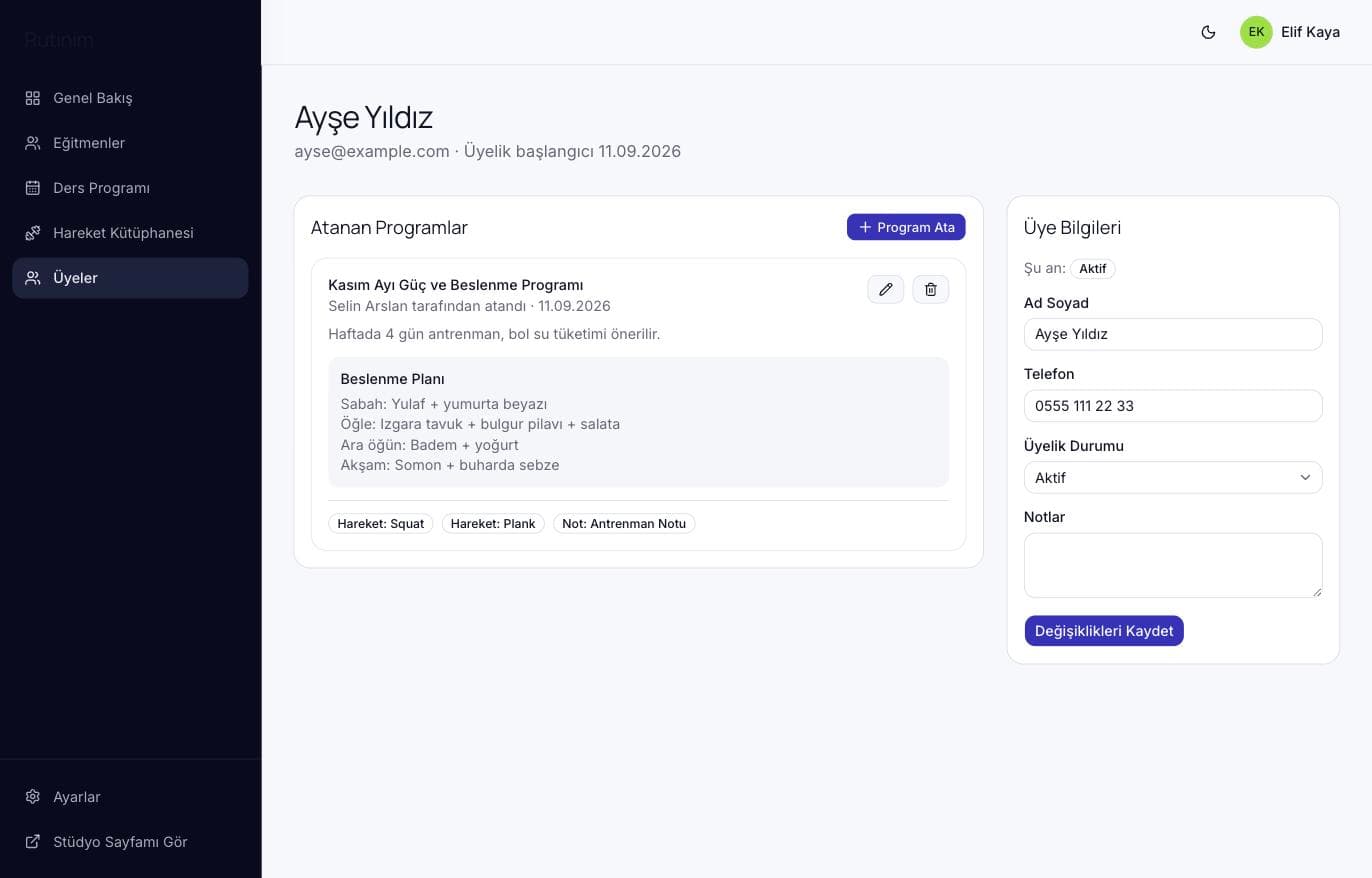Click the Stüdyo Sayfamı Gör external-link icon

pyautogui.click(x=33, y=842)
